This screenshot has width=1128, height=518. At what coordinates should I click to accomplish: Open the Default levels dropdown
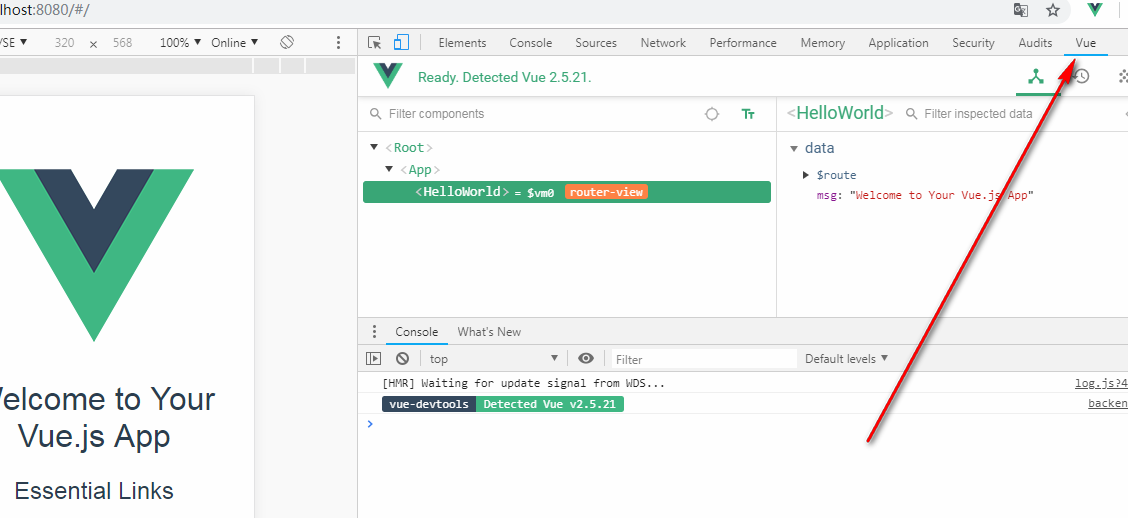pos(847,358)
